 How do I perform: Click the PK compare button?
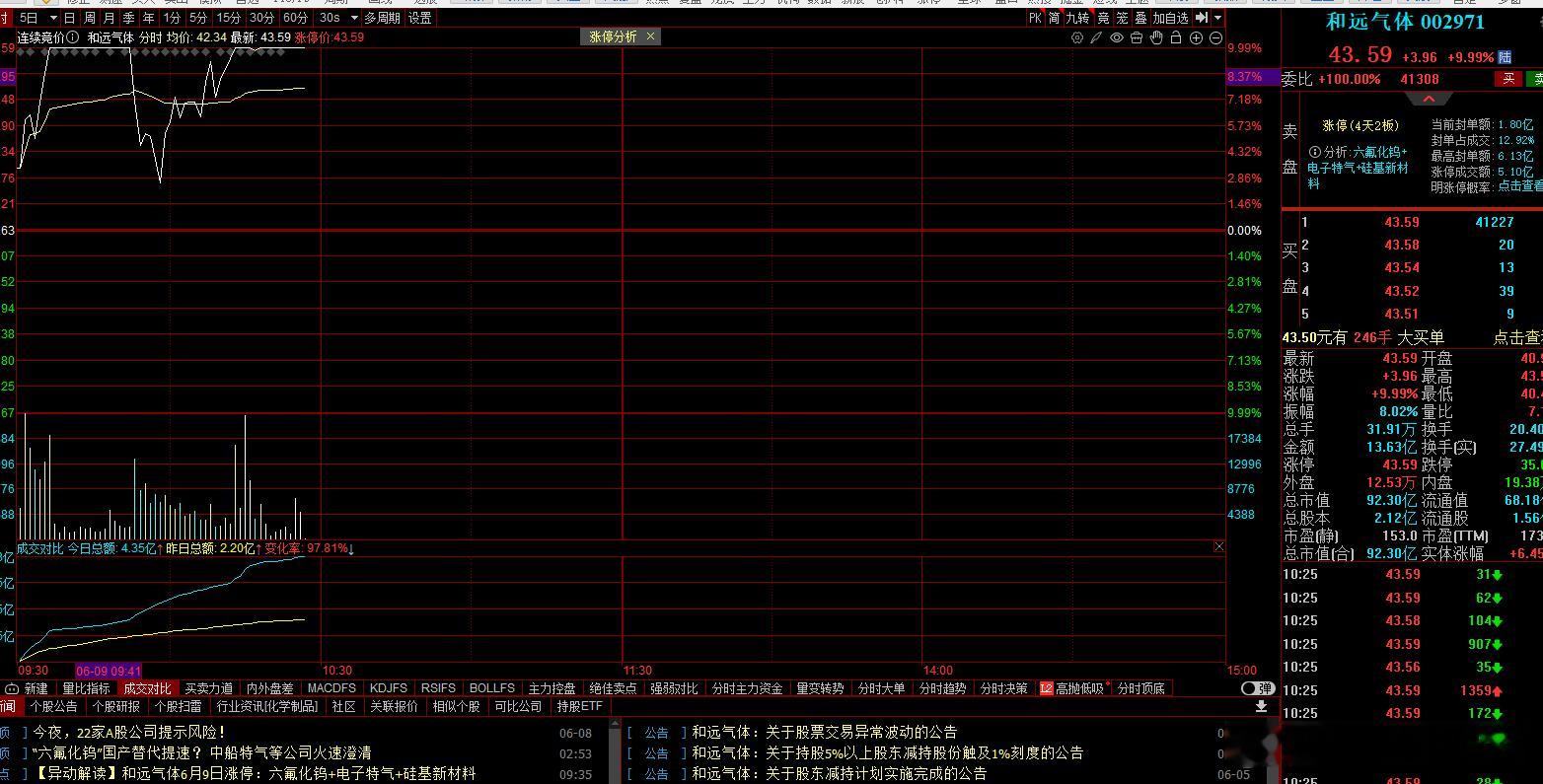tap(1035, 18)
